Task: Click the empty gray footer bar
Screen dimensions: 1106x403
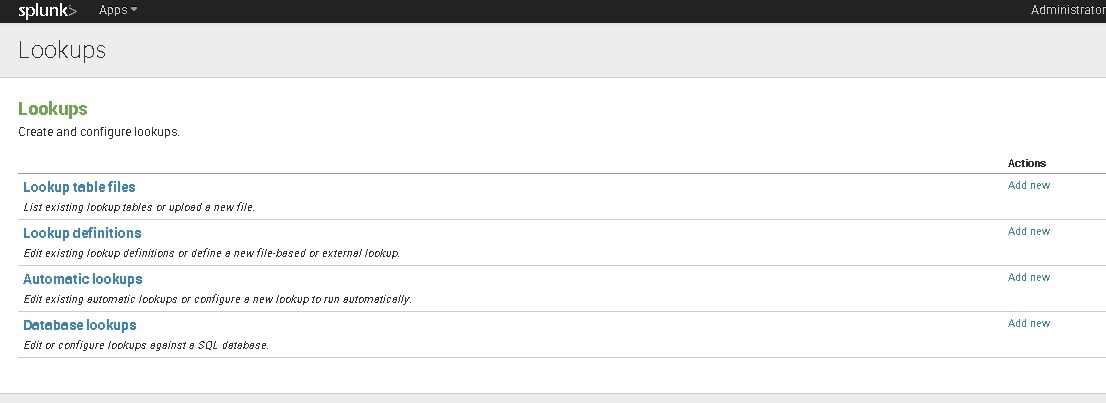Action: click(x=553, y=398)
